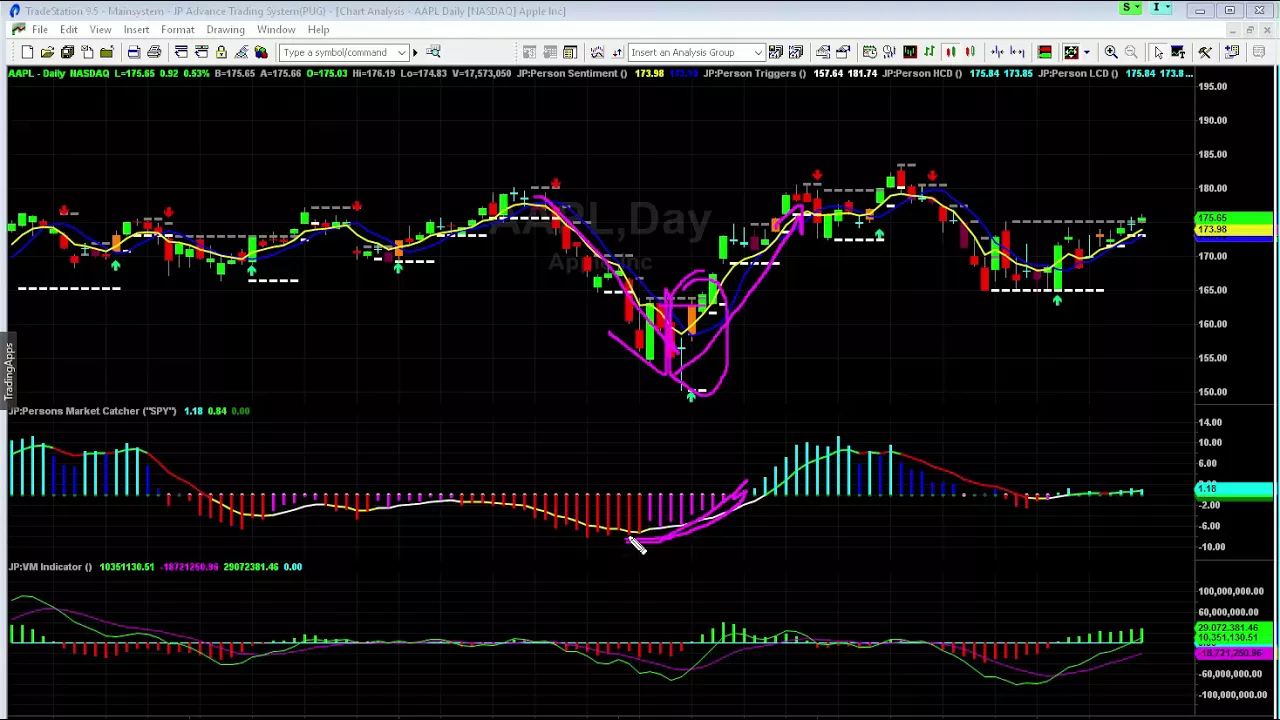Click the zoom in magnifier icon

pos(1111,52)
